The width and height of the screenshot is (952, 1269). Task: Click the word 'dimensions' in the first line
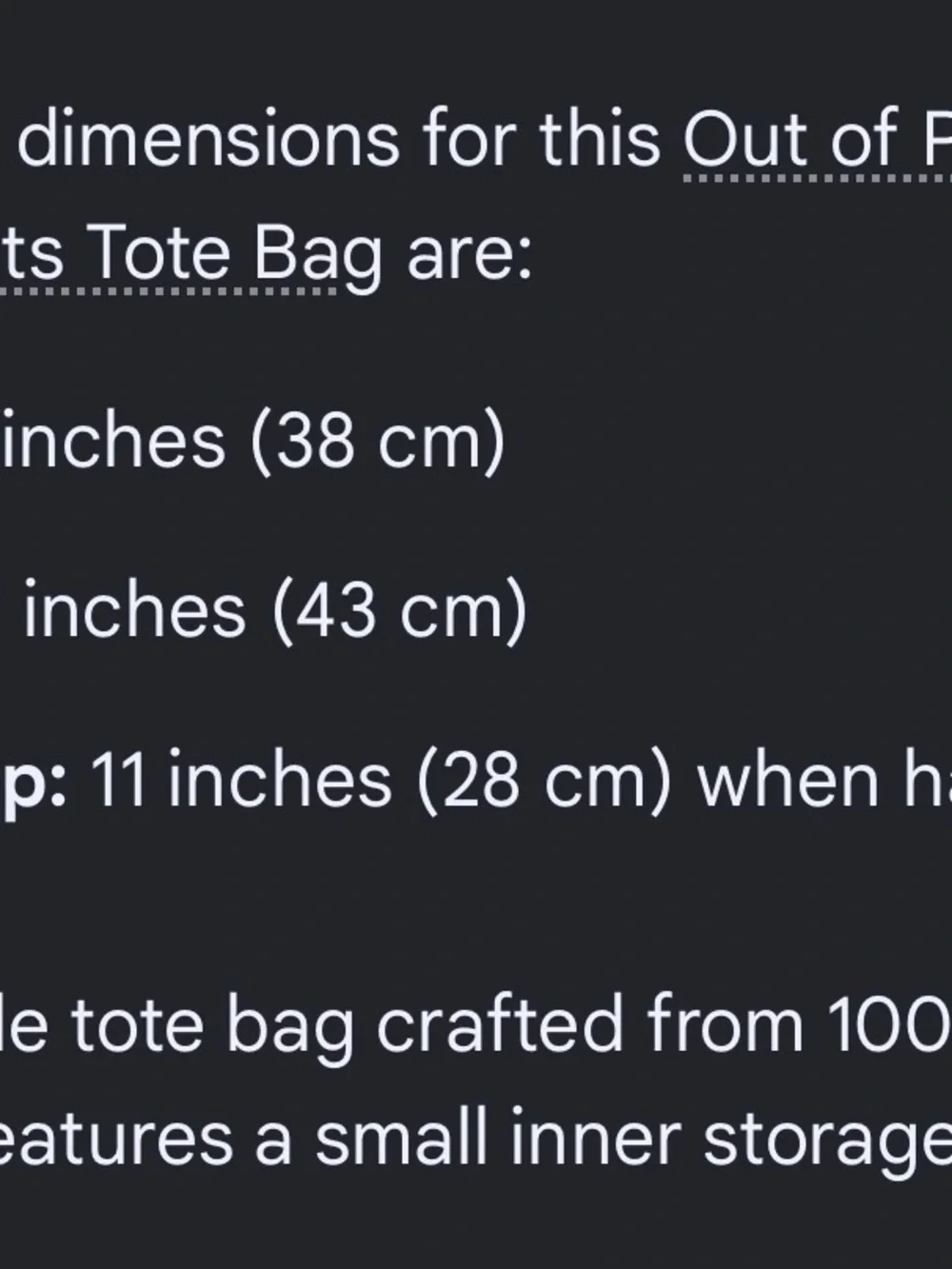click(x=209, y=139)
